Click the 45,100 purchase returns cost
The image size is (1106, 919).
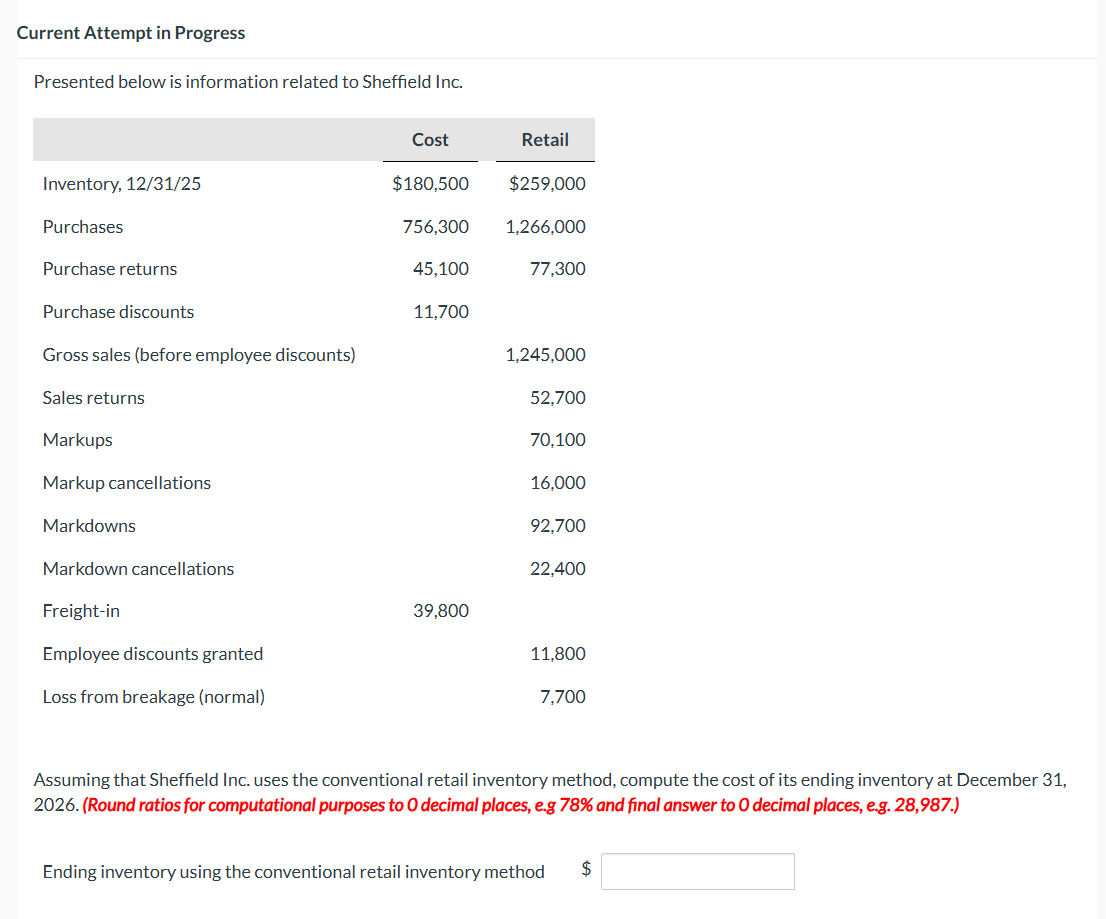[441, 269]
